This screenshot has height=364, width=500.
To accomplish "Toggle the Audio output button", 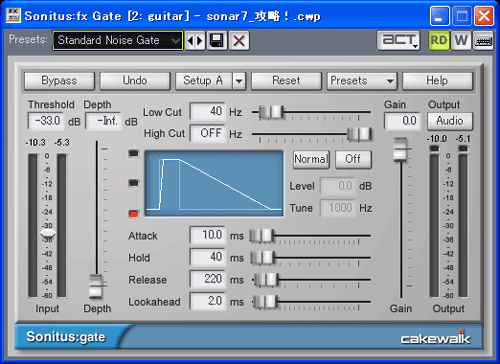I will click(450, 121).
